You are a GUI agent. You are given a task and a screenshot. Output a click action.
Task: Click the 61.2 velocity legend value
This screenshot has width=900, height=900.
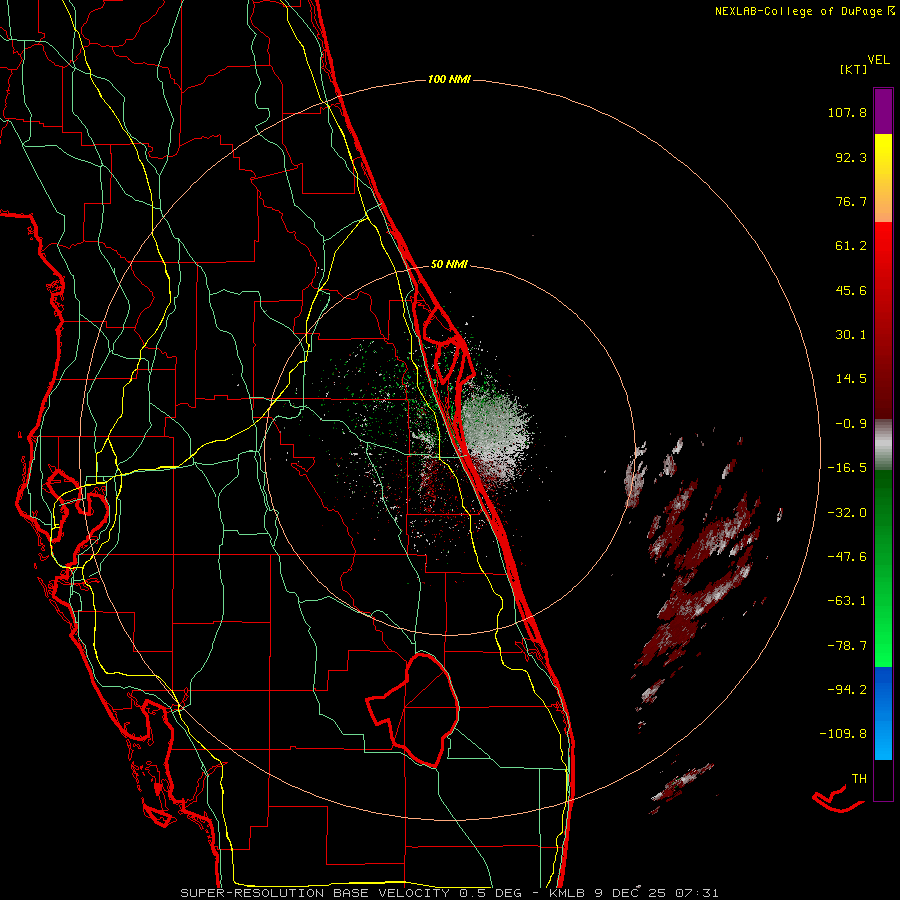coord(851,246)
